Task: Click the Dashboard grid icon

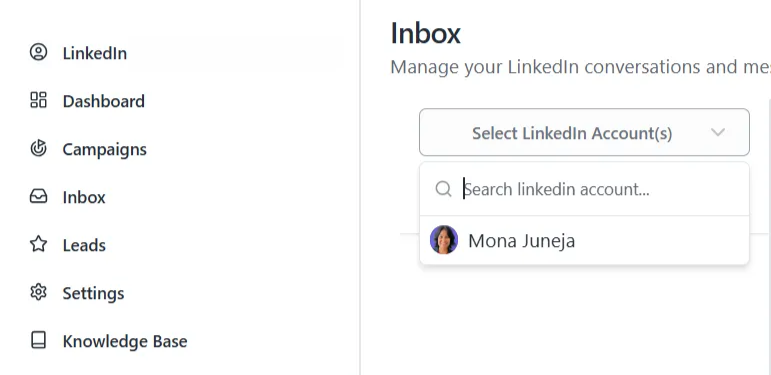Action: tap(38, 100)
